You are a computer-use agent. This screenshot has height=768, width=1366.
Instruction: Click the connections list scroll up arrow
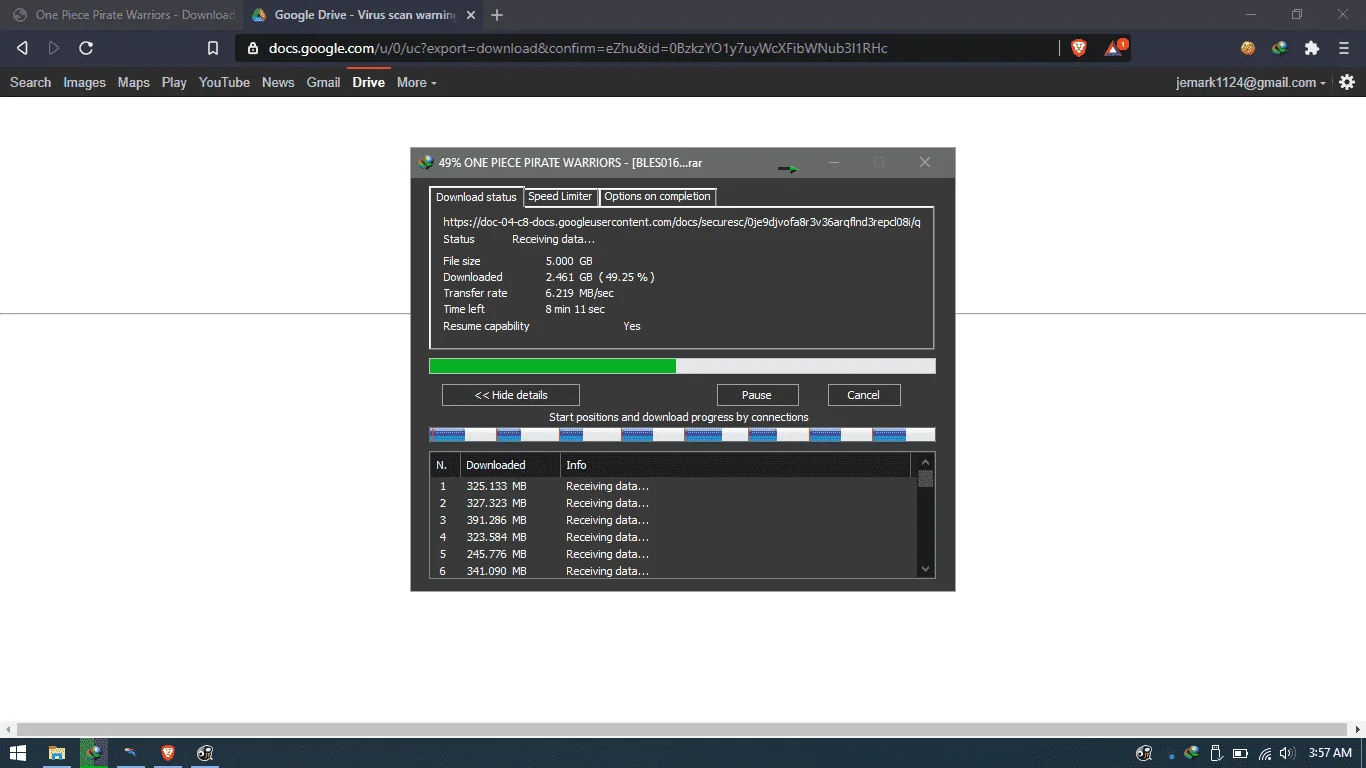tap(925, 461)
